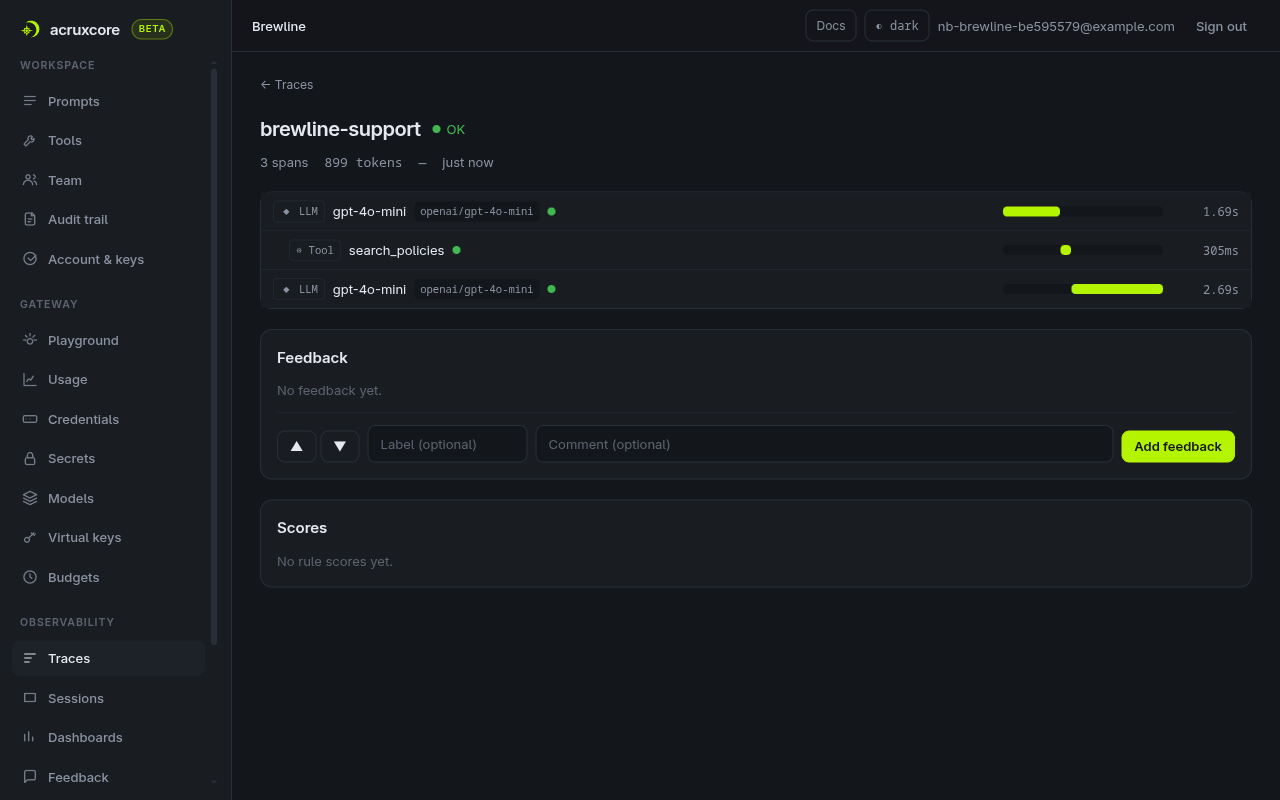Focus the Label (optional) field

447,444
